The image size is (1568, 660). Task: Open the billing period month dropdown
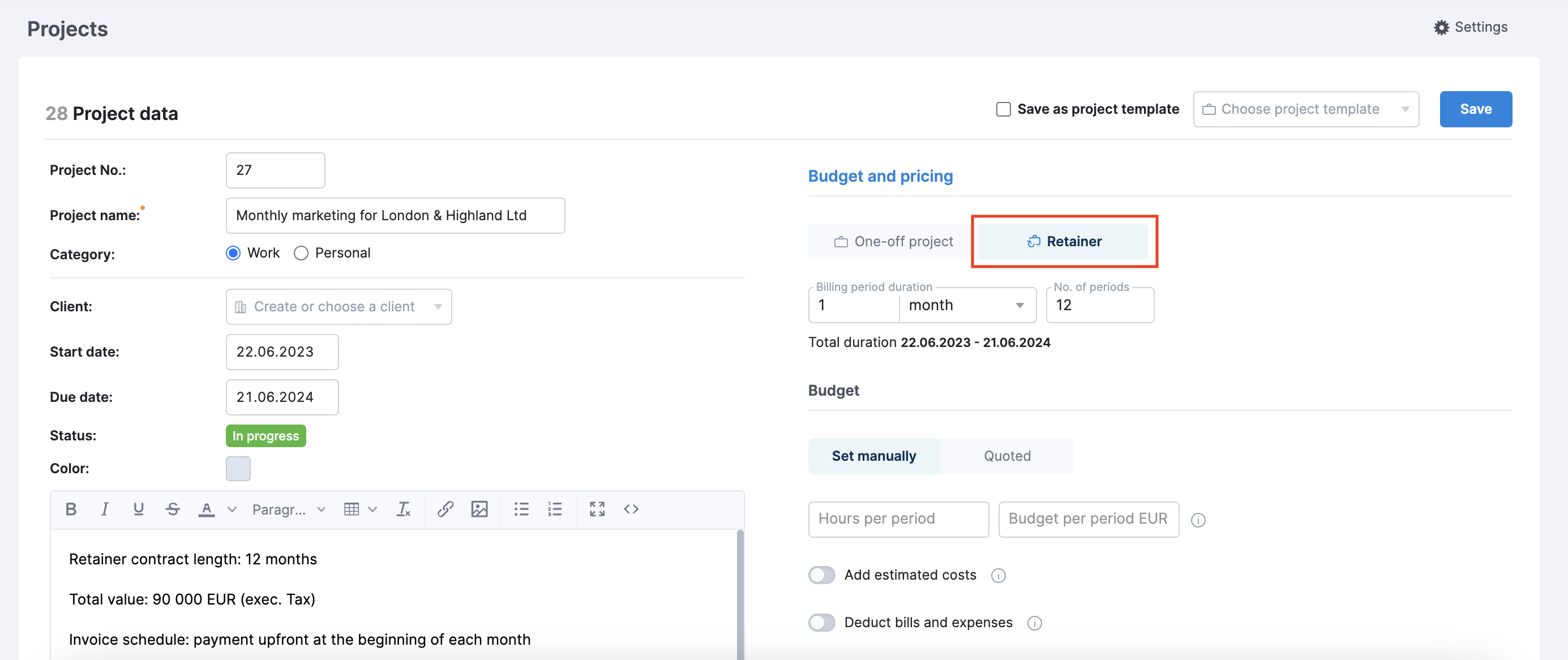coord(967,305)
